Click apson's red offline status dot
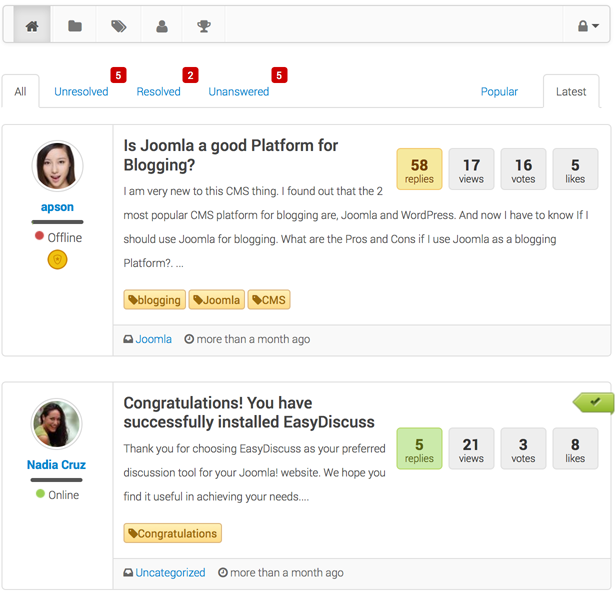 39,235
